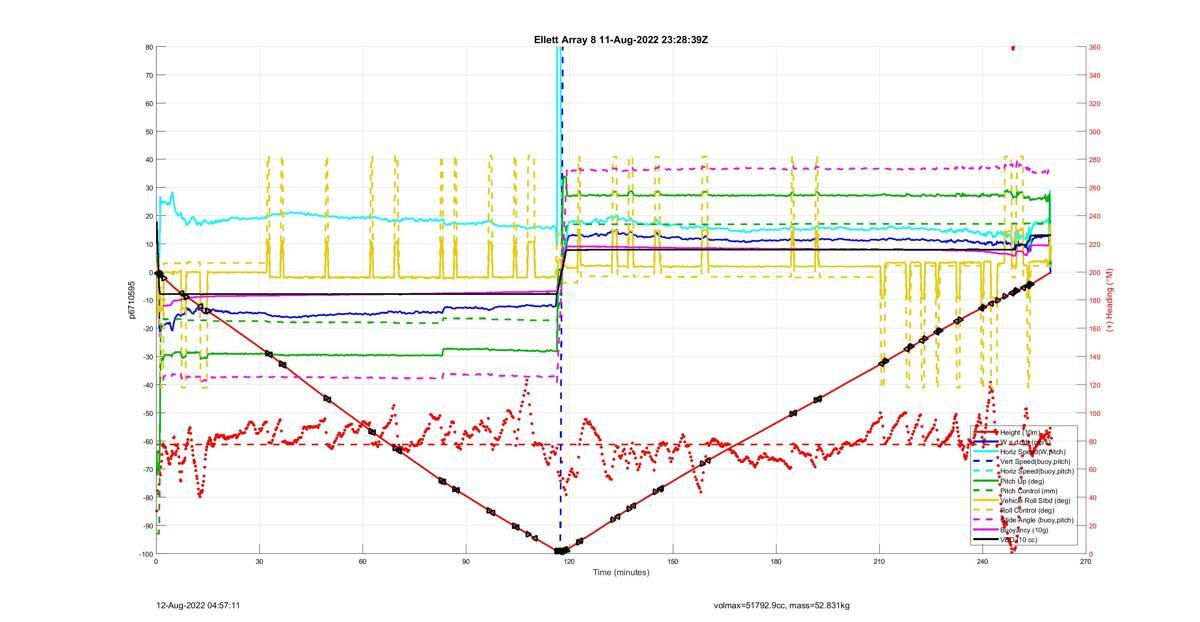
Task: Click the x-axis tick label '150'
Action: click(672, 561)
